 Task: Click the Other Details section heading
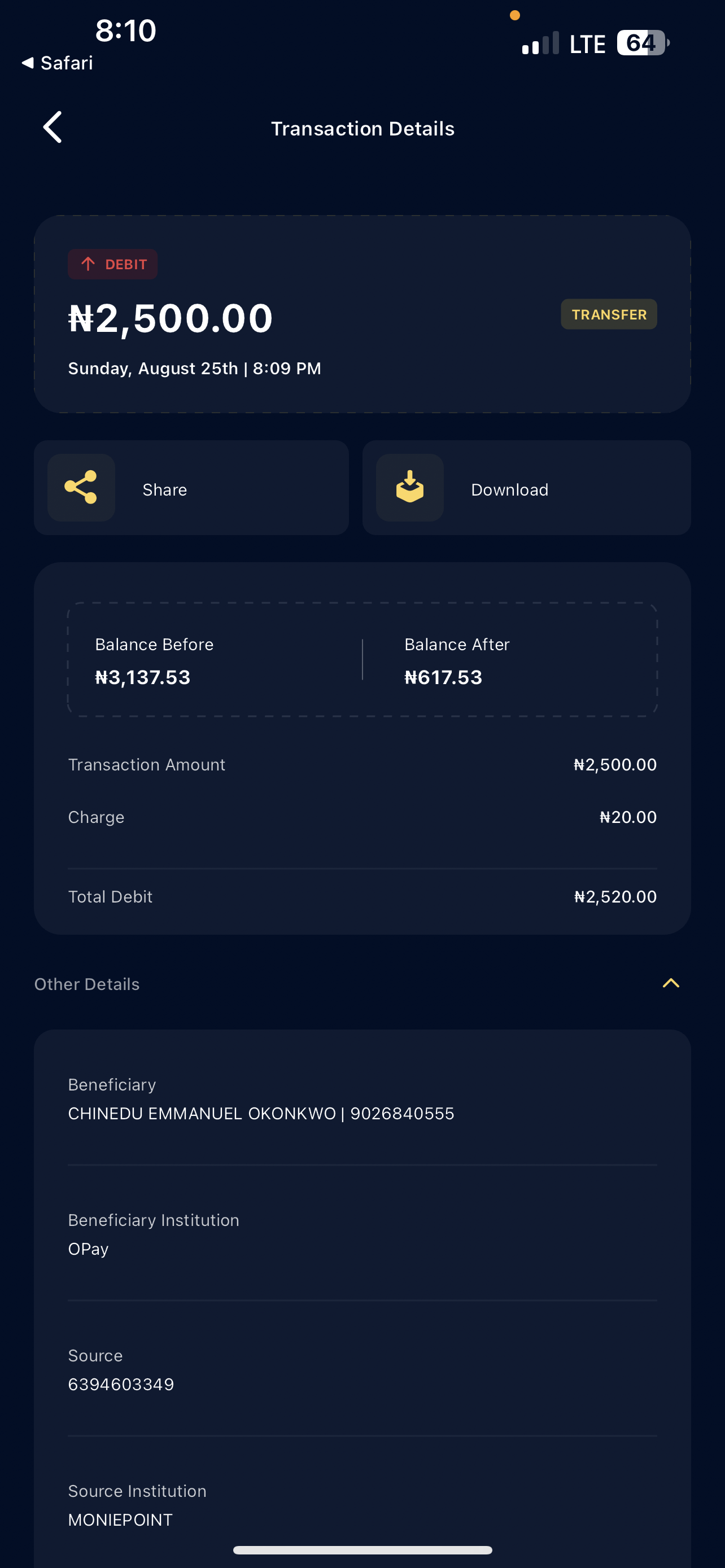87,984
